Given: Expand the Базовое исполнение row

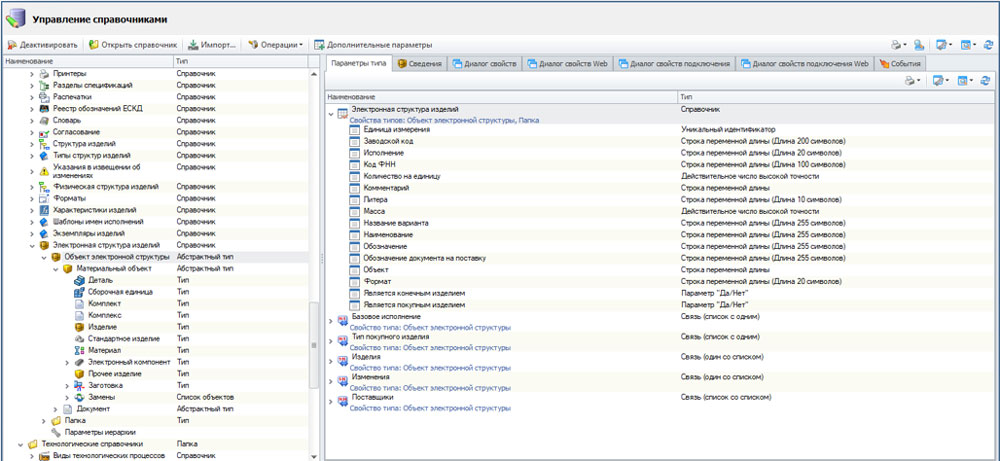Looking at the screenshot, I should click(x=332, y=320).
